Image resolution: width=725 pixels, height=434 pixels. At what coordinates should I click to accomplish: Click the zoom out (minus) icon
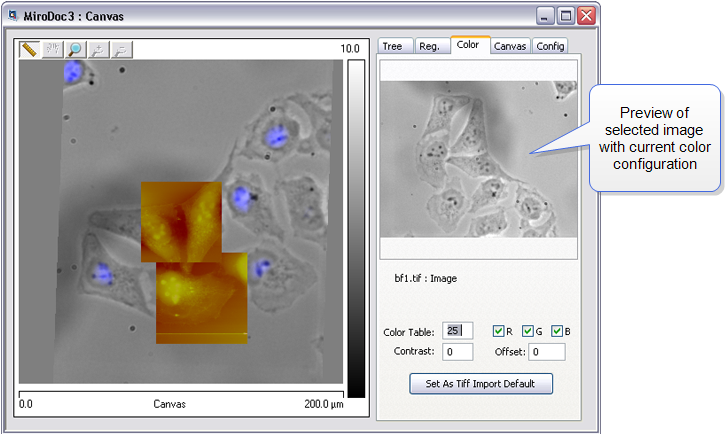click(121, 49)
